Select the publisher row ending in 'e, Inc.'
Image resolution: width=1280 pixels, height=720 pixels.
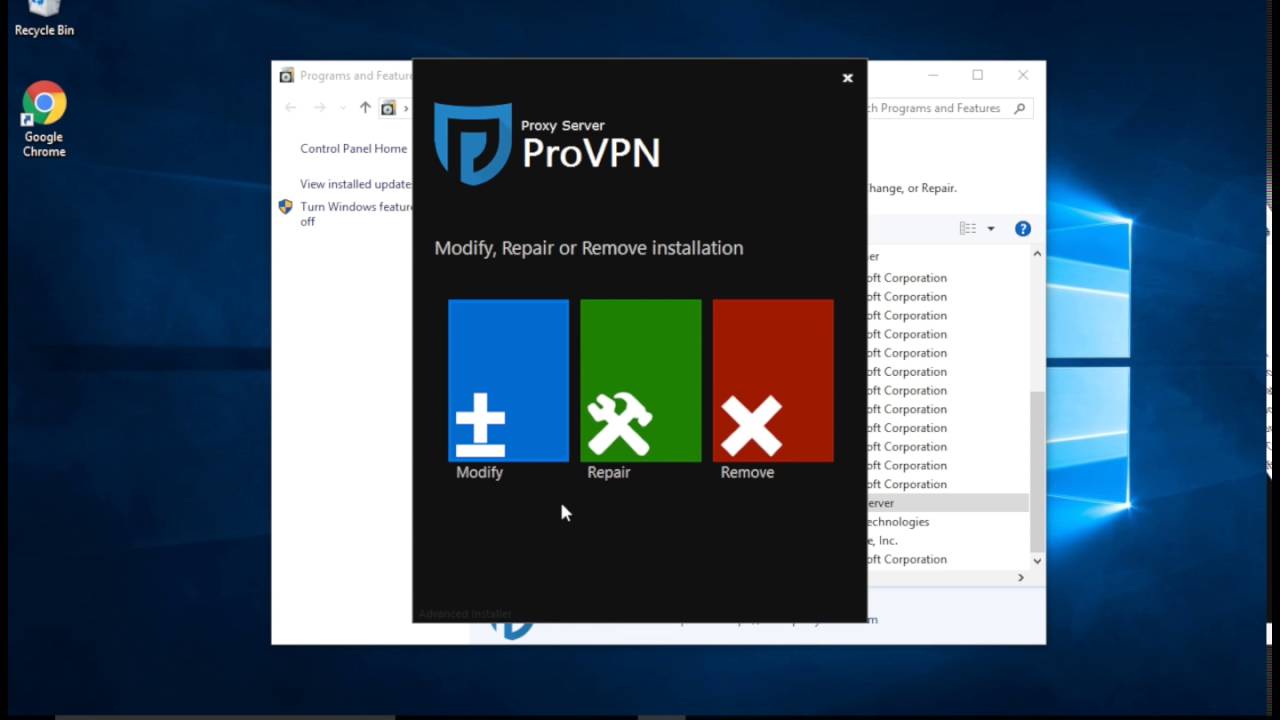(947, 541)
